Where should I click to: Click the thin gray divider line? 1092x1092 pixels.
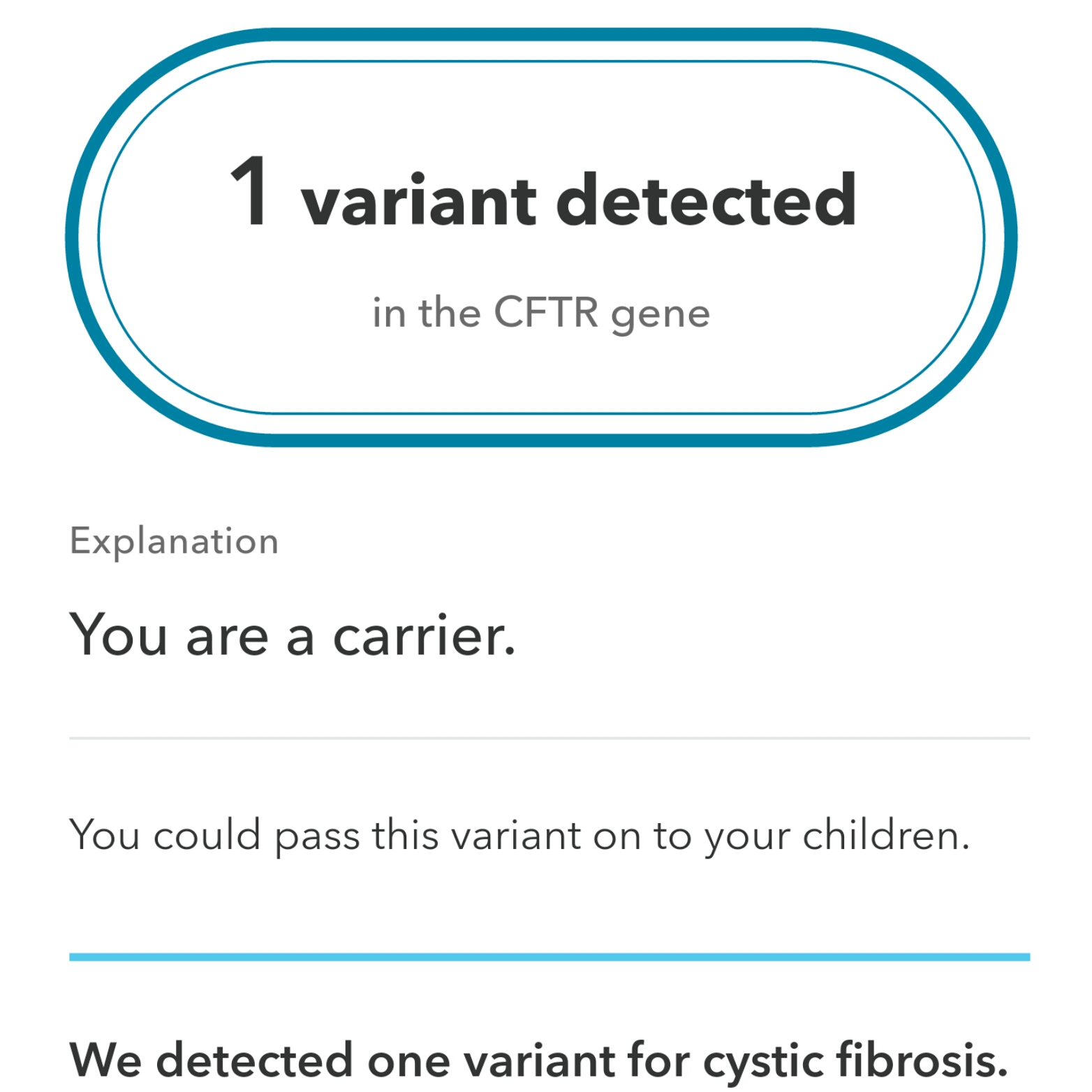pos(549,737)
